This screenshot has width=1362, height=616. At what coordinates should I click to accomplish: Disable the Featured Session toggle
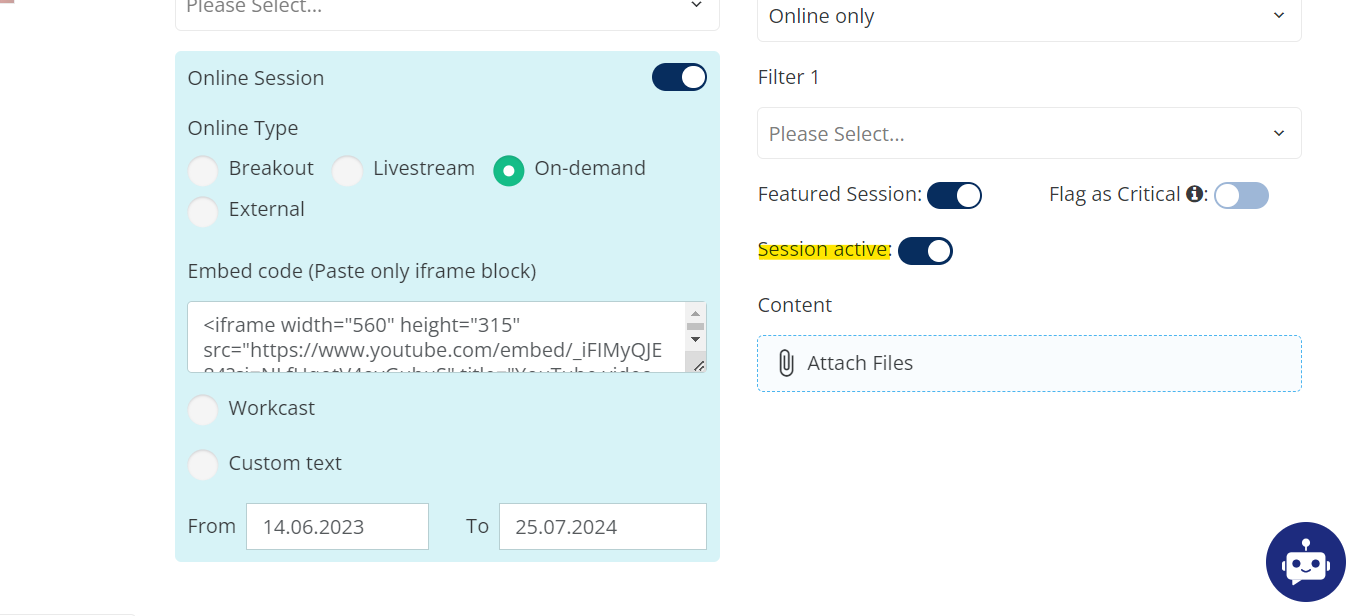tap(954, 195)
